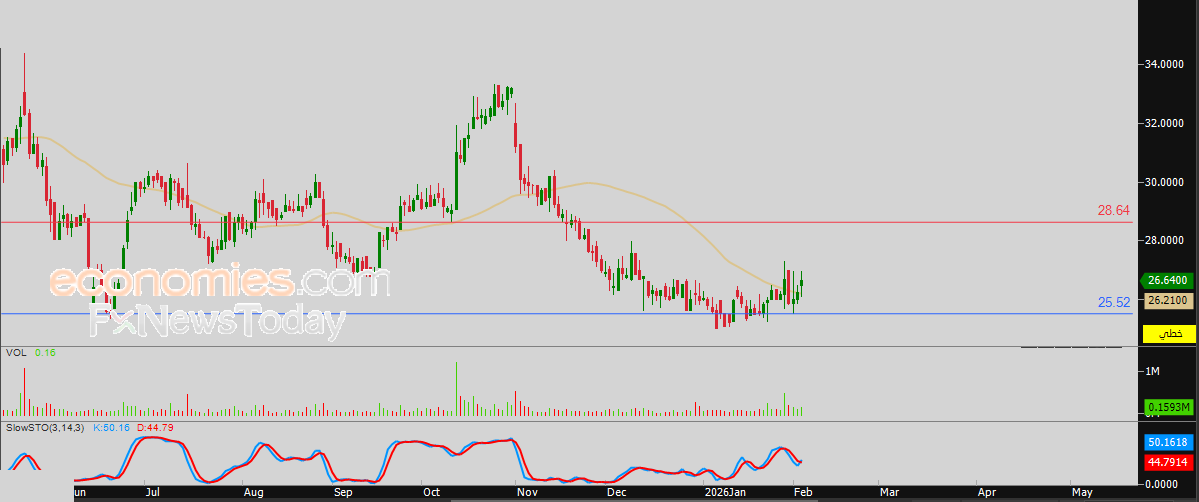Viewport: 1199px width, 502px height.
Task: Open the SlowSTO(3,14,3) indicator label
Action: coord(46,428)
